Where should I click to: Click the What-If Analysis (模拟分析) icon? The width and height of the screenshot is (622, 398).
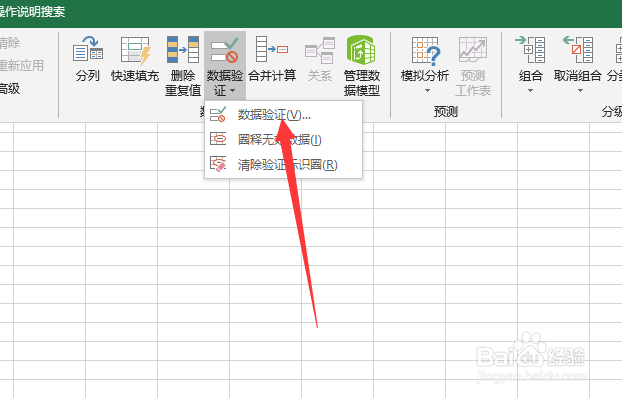tap(426, 51)
